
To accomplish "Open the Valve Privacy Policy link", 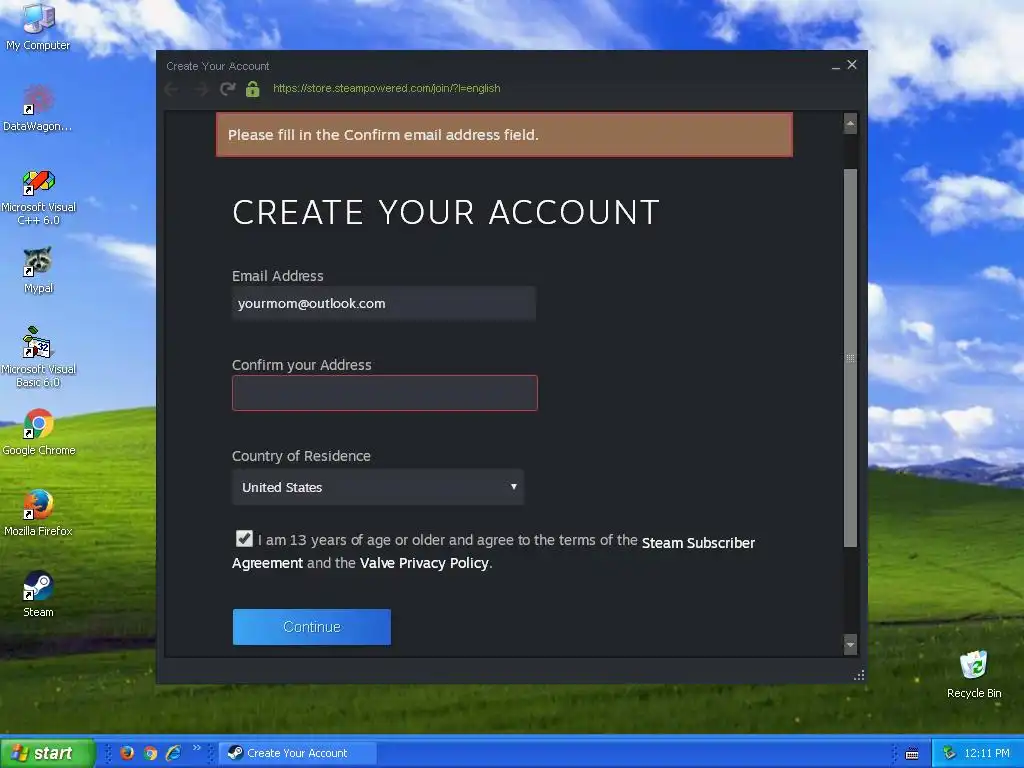I will pyautogui.click(x=424, y=563).
